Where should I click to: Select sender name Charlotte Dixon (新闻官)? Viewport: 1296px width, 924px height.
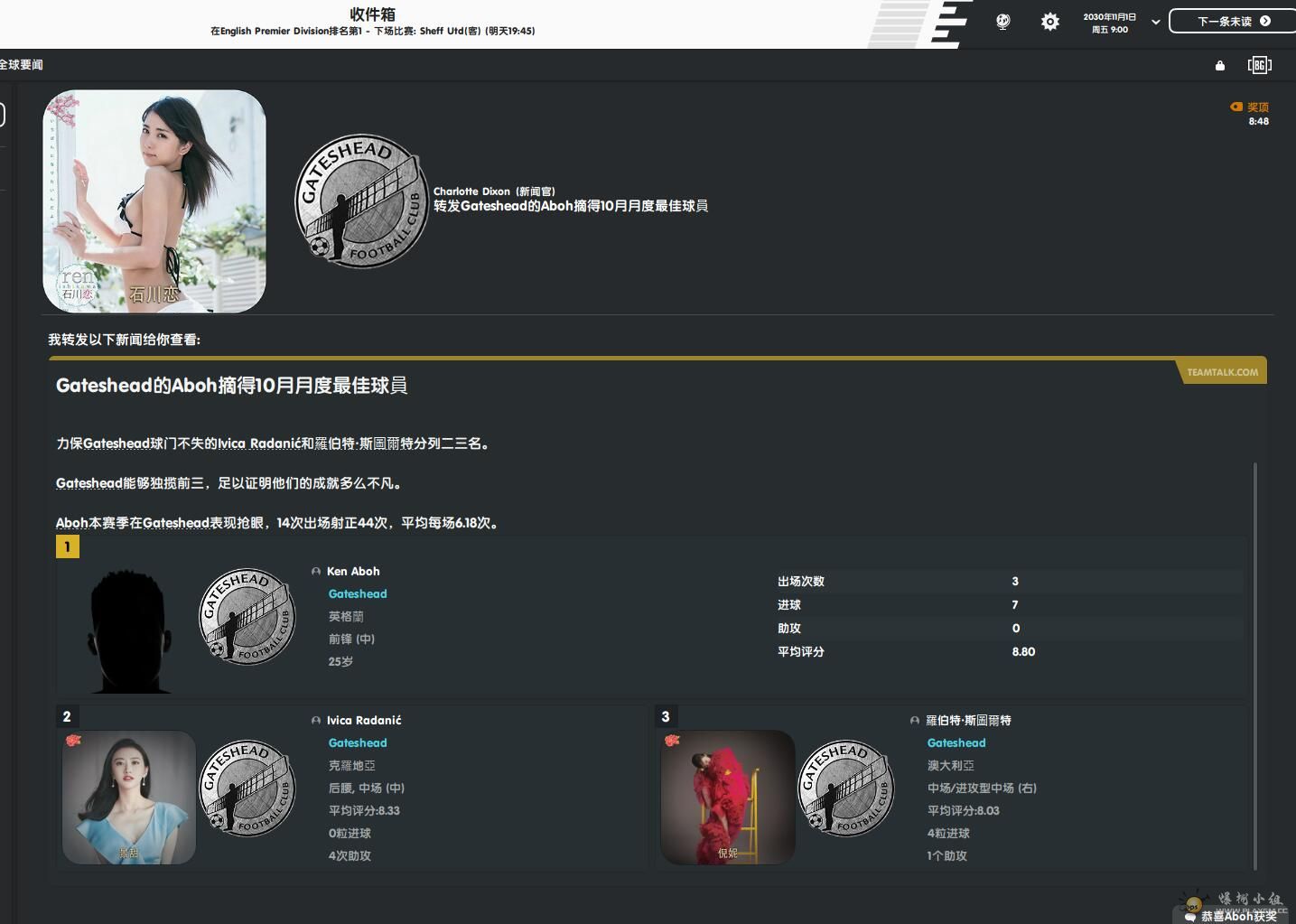pyautogui.click(x=494, y=191)
